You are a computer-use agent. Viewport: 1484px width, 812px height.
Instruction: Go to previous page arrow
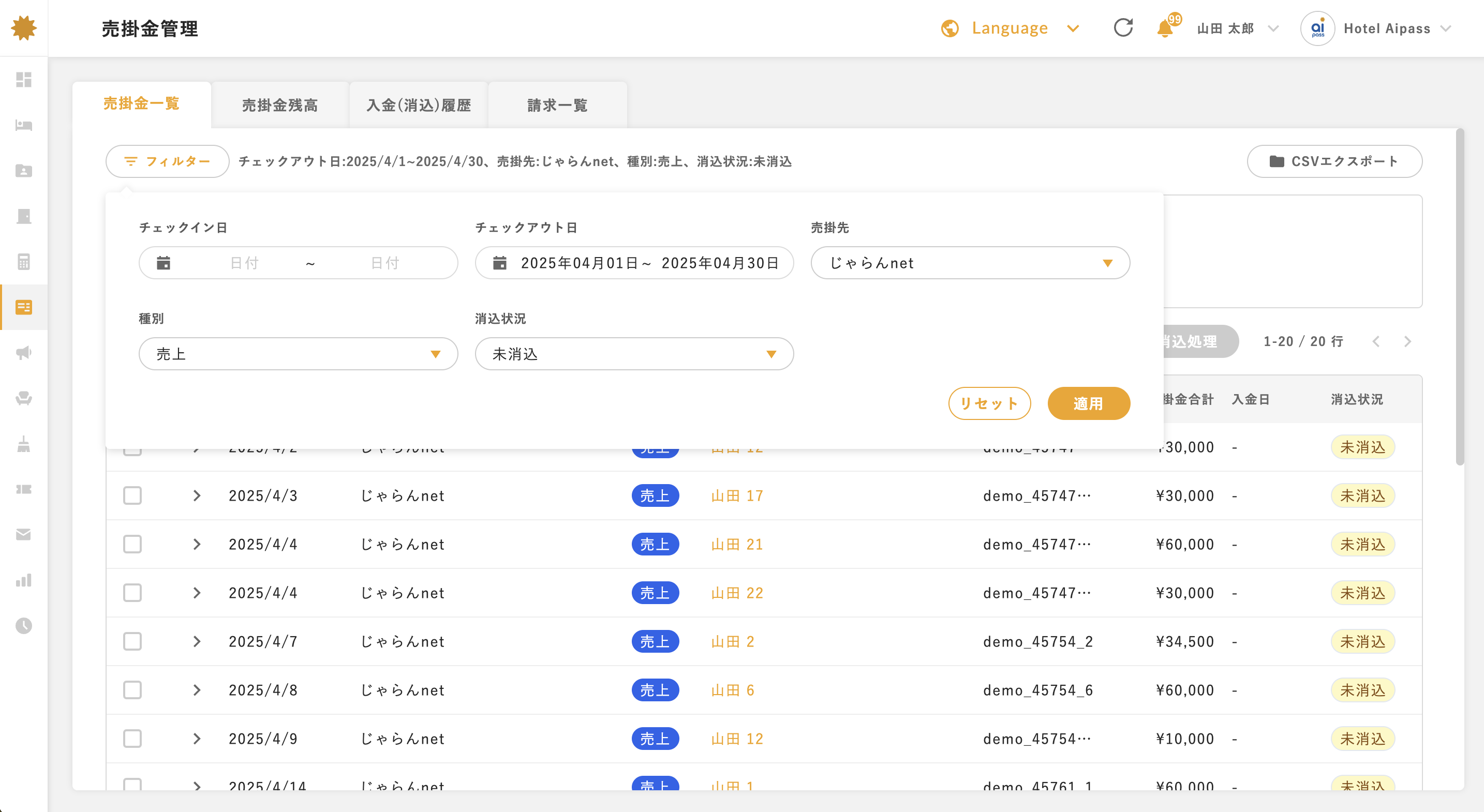tap(1376, 341)
